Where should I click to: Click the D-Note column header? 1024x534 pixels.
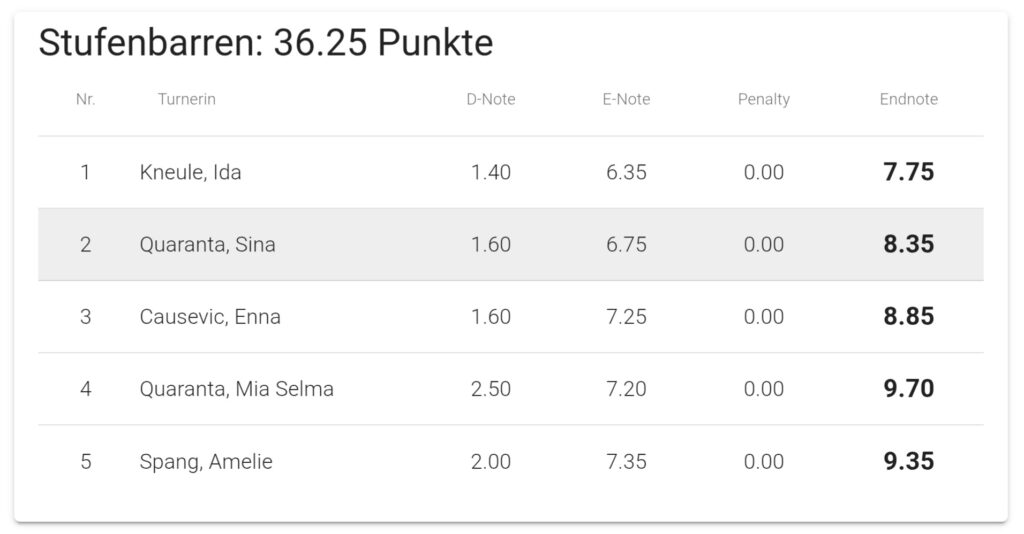[x=490, y=99]
